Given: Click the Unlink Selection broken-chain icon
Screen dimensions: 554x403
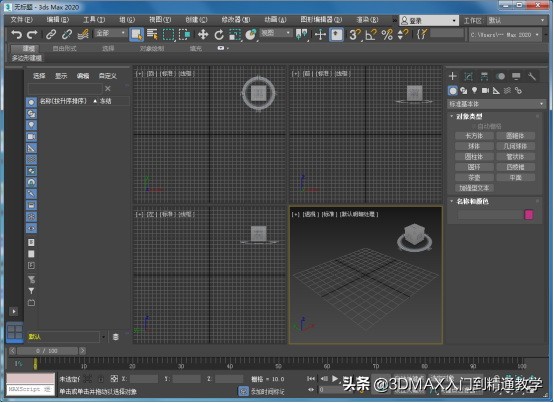Looking at the screenshot, I should pyautogui.click(x=67, y=34).
